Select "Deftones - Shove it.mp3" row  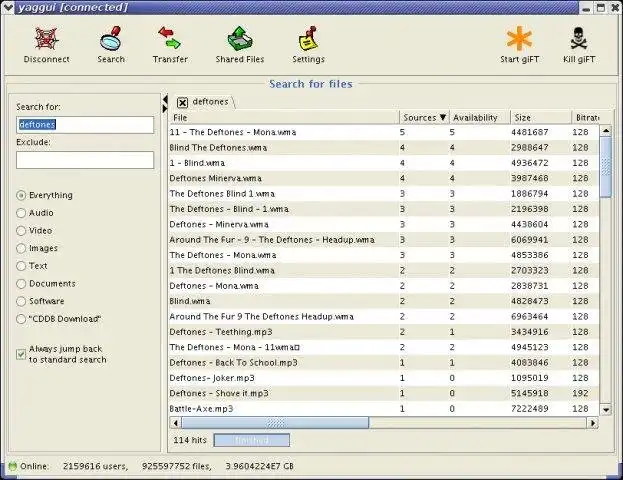click(384, 393)
